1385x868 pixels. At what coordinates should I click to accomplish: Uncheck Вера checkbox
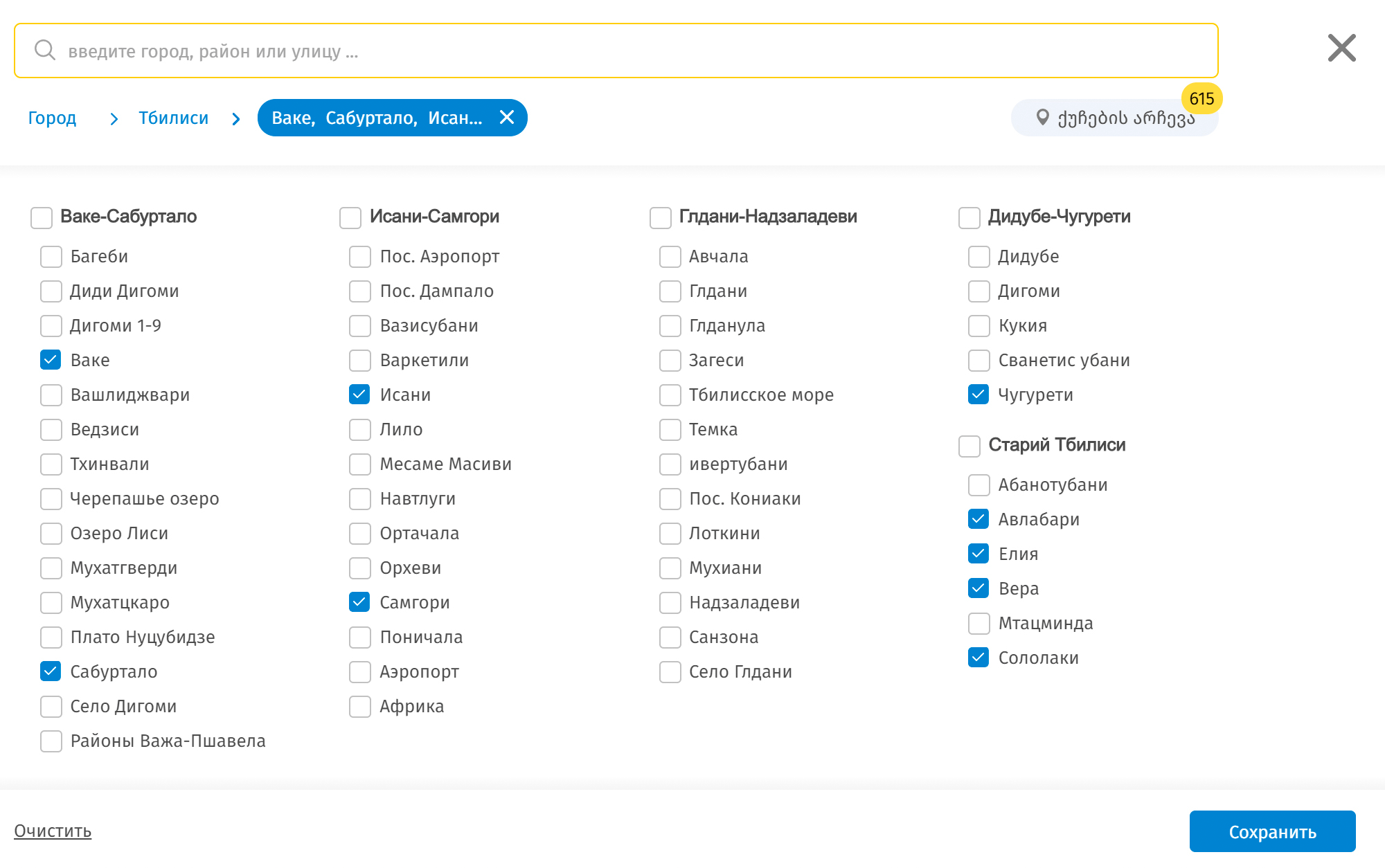(979, 588)
